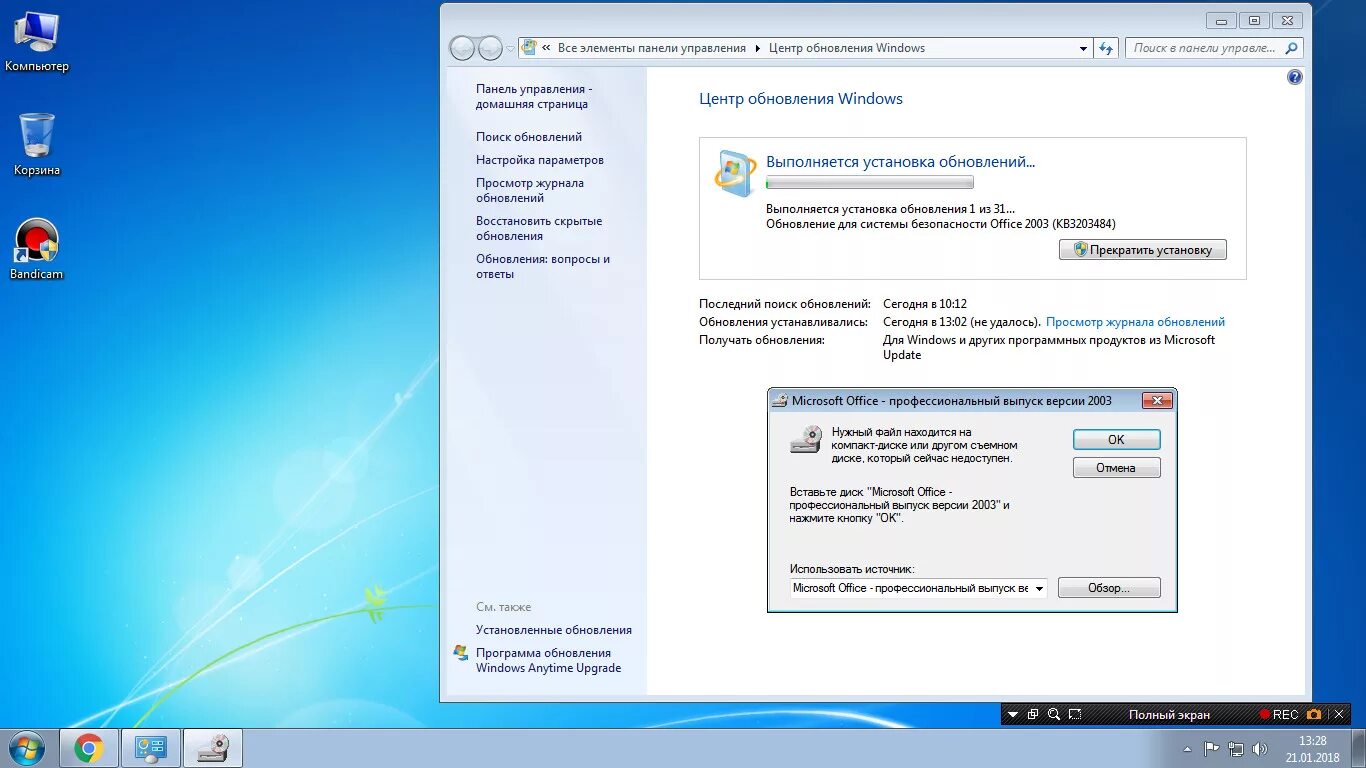This screenshot has width=1366, height=768.
Task: Open Восстановить скрытые обновления
Action: (x=539, y=228)
